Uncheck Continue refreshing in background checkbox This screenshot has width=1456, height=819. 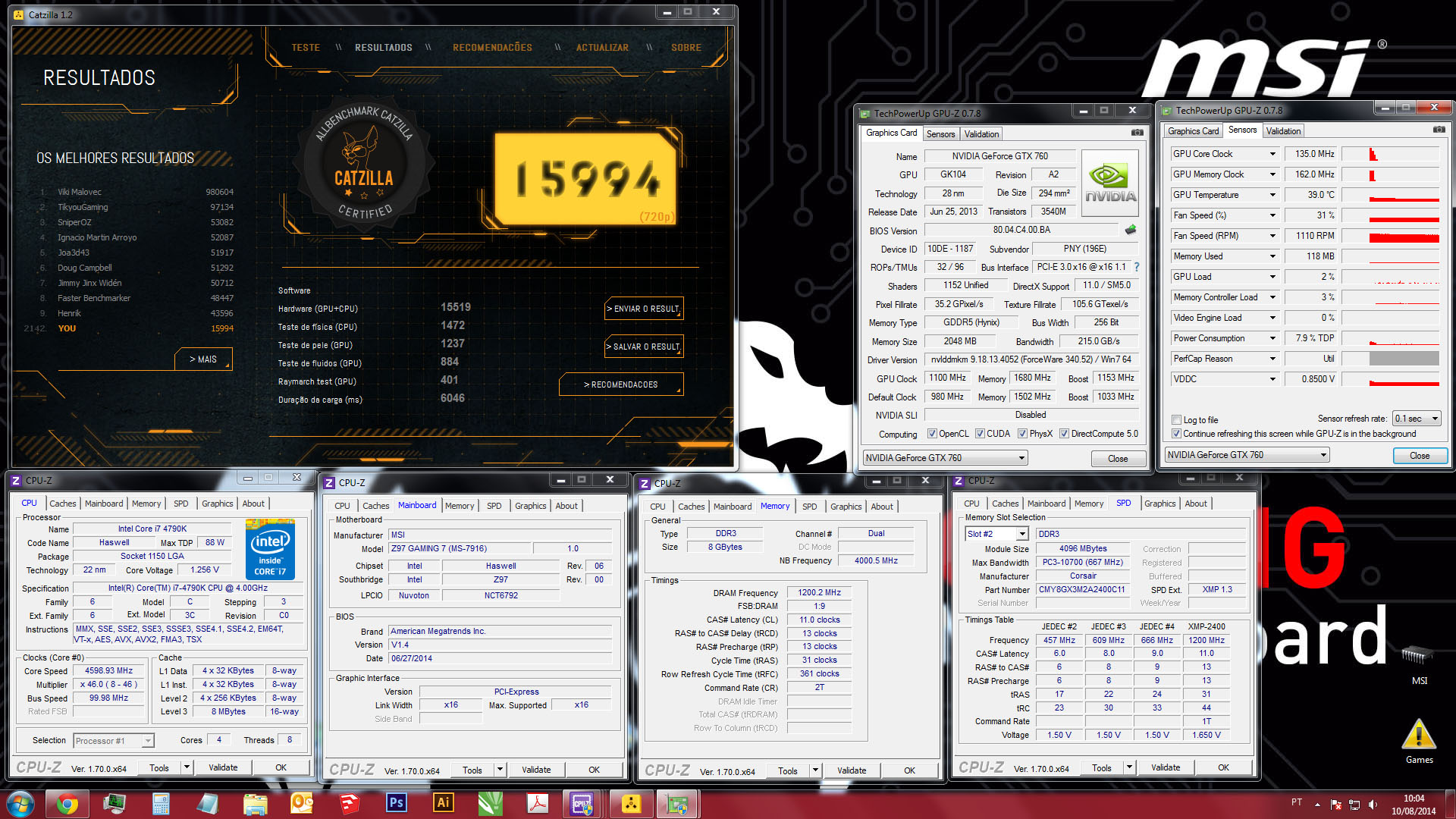(1176, 434)
